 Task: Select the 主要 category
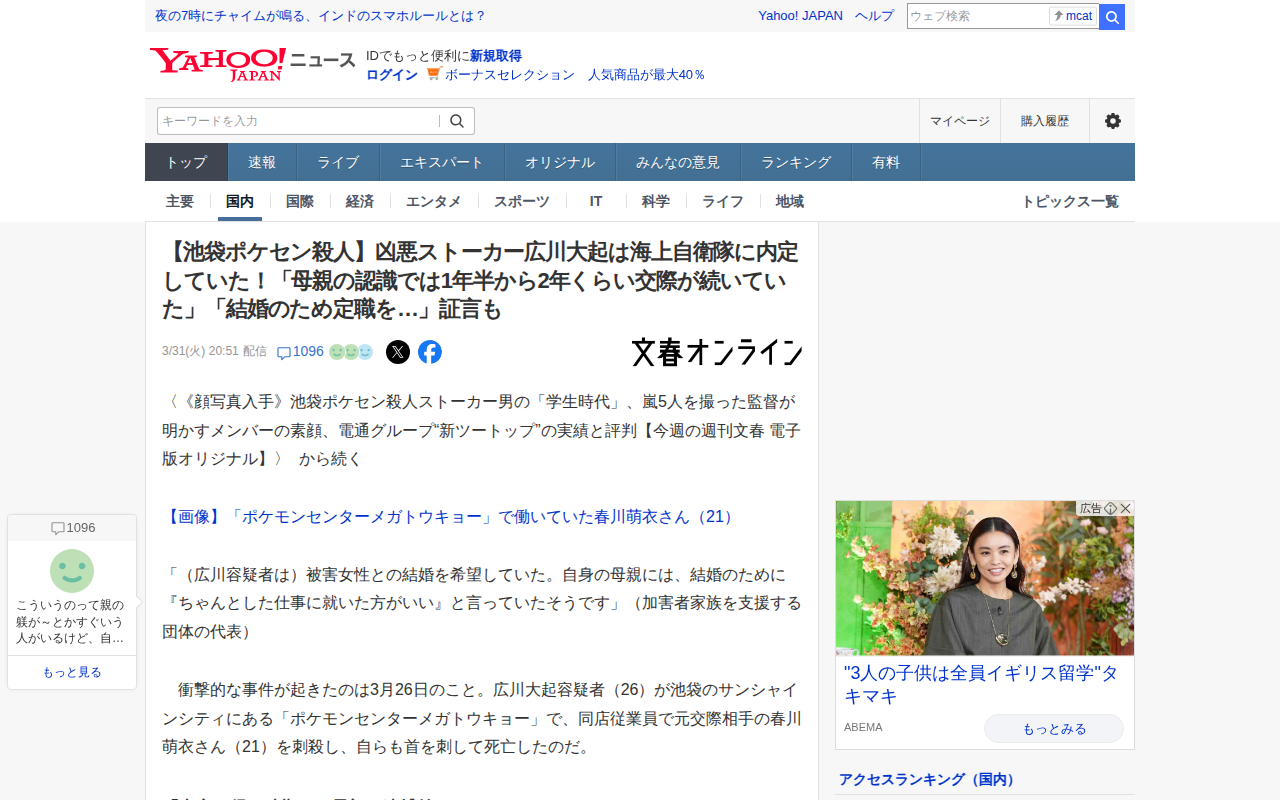click(180, 201)
